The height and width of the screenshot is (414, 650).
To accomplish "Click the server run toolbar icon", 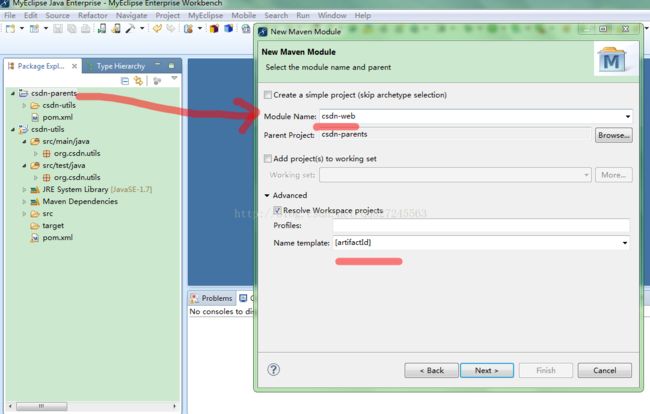I will (189, 29).
